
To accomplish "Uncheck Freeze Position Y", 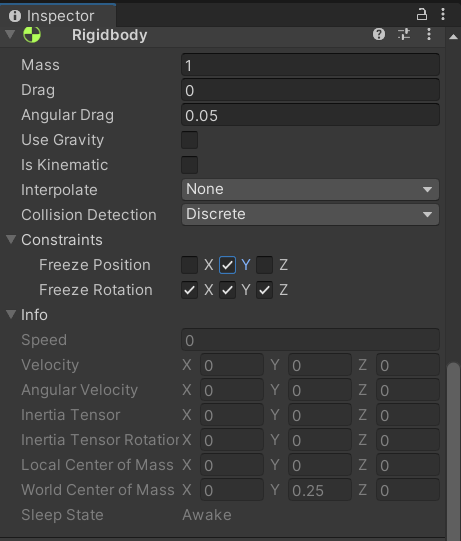I will [227, 265].
